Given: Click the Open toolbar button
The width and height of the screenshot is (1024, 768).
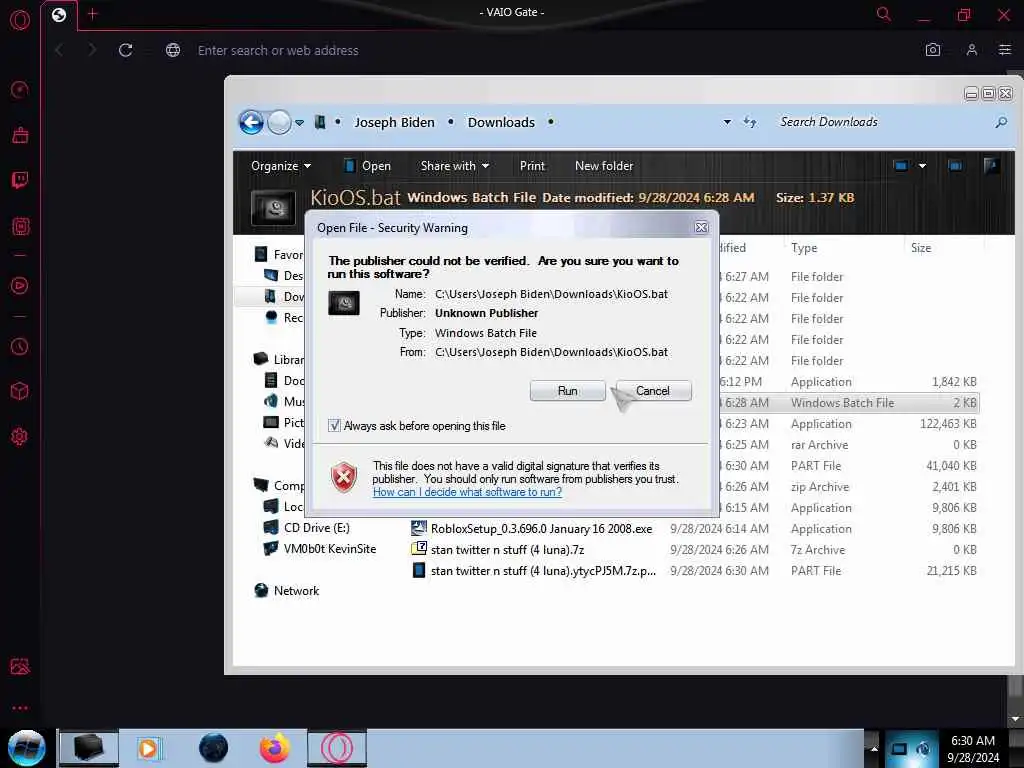Looking at the screenshot, I should (368, 166).
